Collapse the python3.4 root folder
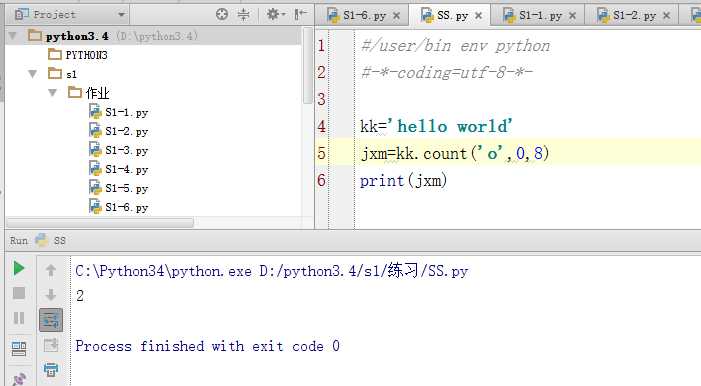The width and height of the screenshot is (701, 386). 13,35
